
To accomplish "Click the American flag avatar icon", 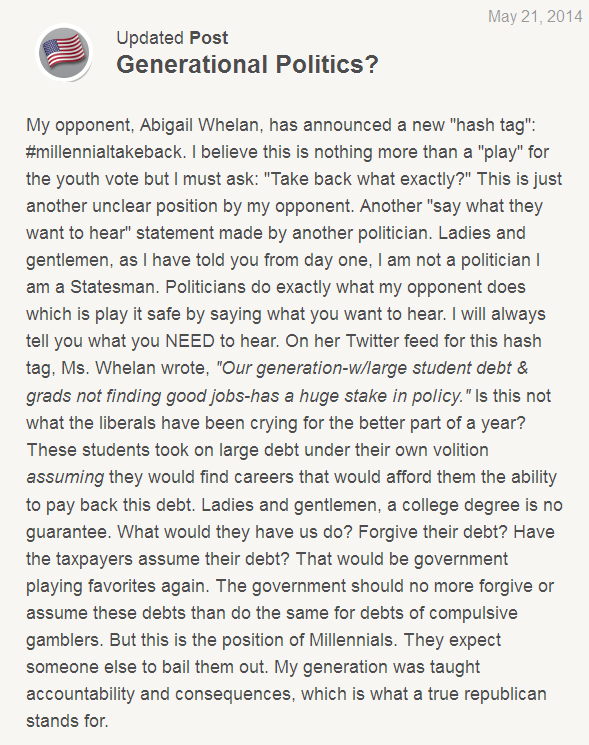I will click(64, 52).
